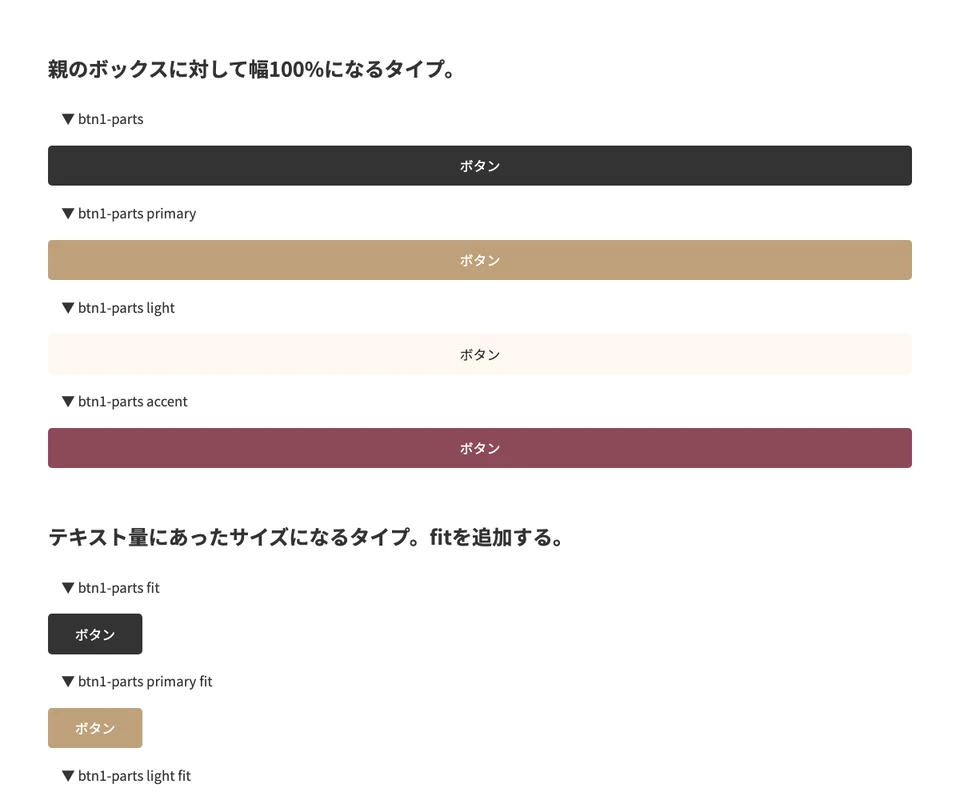This screenshot has width=960, height=800.
Task: Click the "btn1-parts primary" label text
Action: click(x=137, y=213)
